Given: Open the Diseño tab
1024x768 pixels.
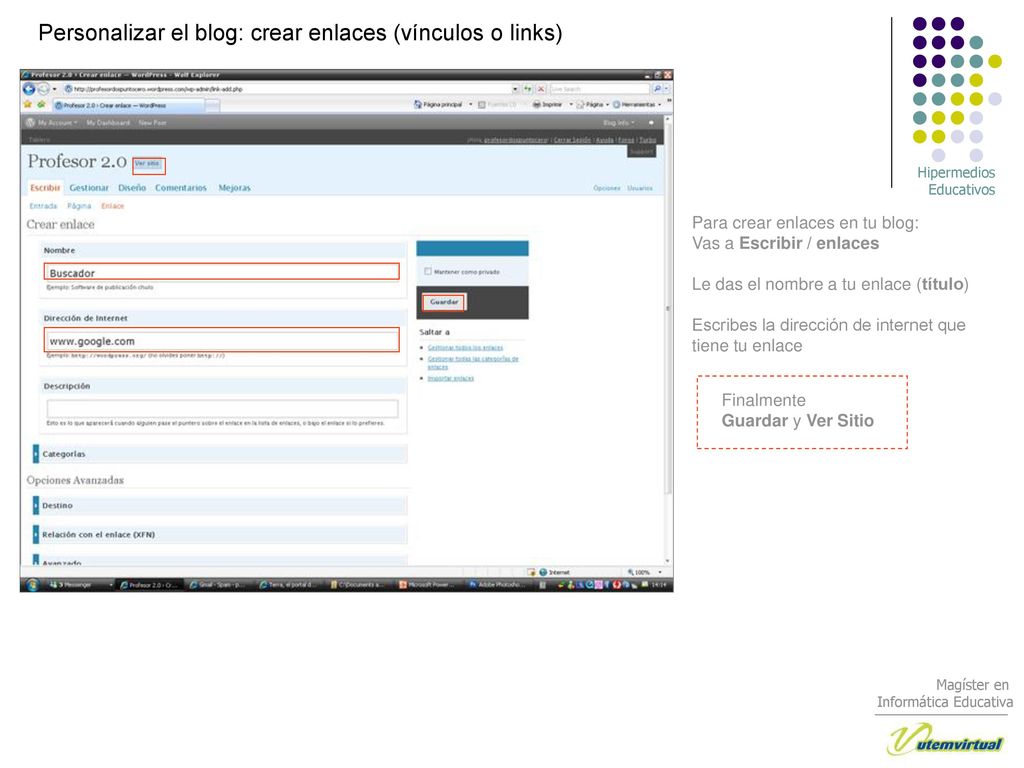Looking at the screenshot, I should pos(132,188).
